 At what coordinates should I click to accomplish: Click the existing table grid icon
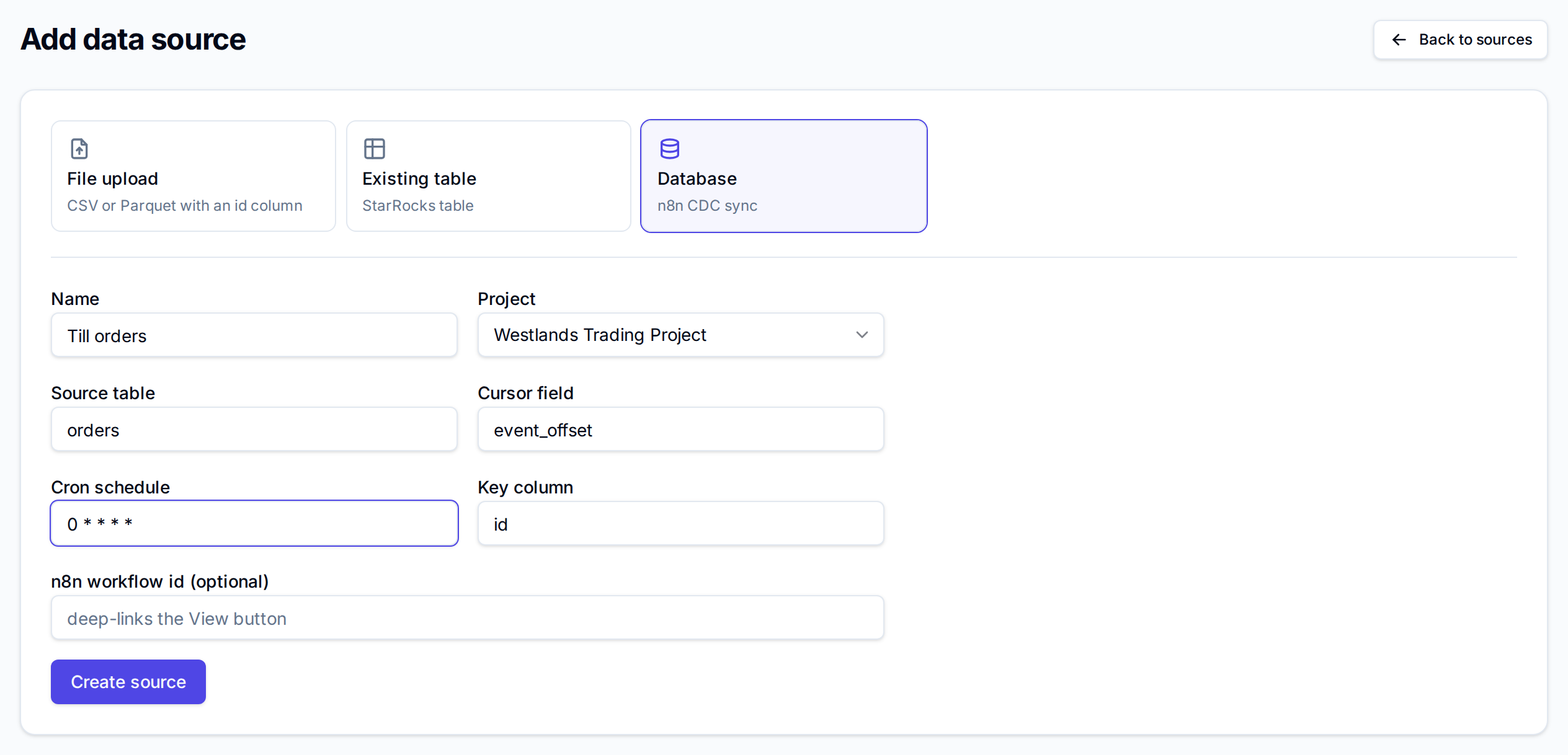pyautogui.click(x=375, y=149)
